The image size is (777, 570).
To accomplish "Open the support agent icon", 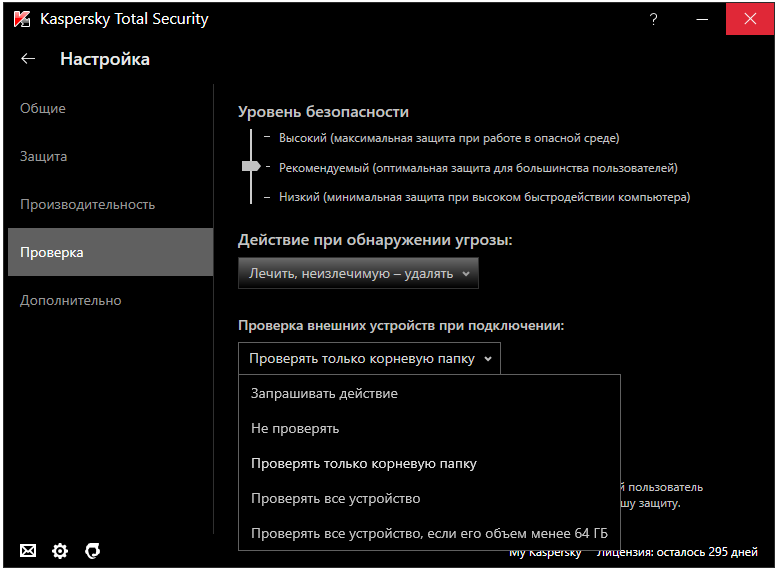I will [93, 551].
